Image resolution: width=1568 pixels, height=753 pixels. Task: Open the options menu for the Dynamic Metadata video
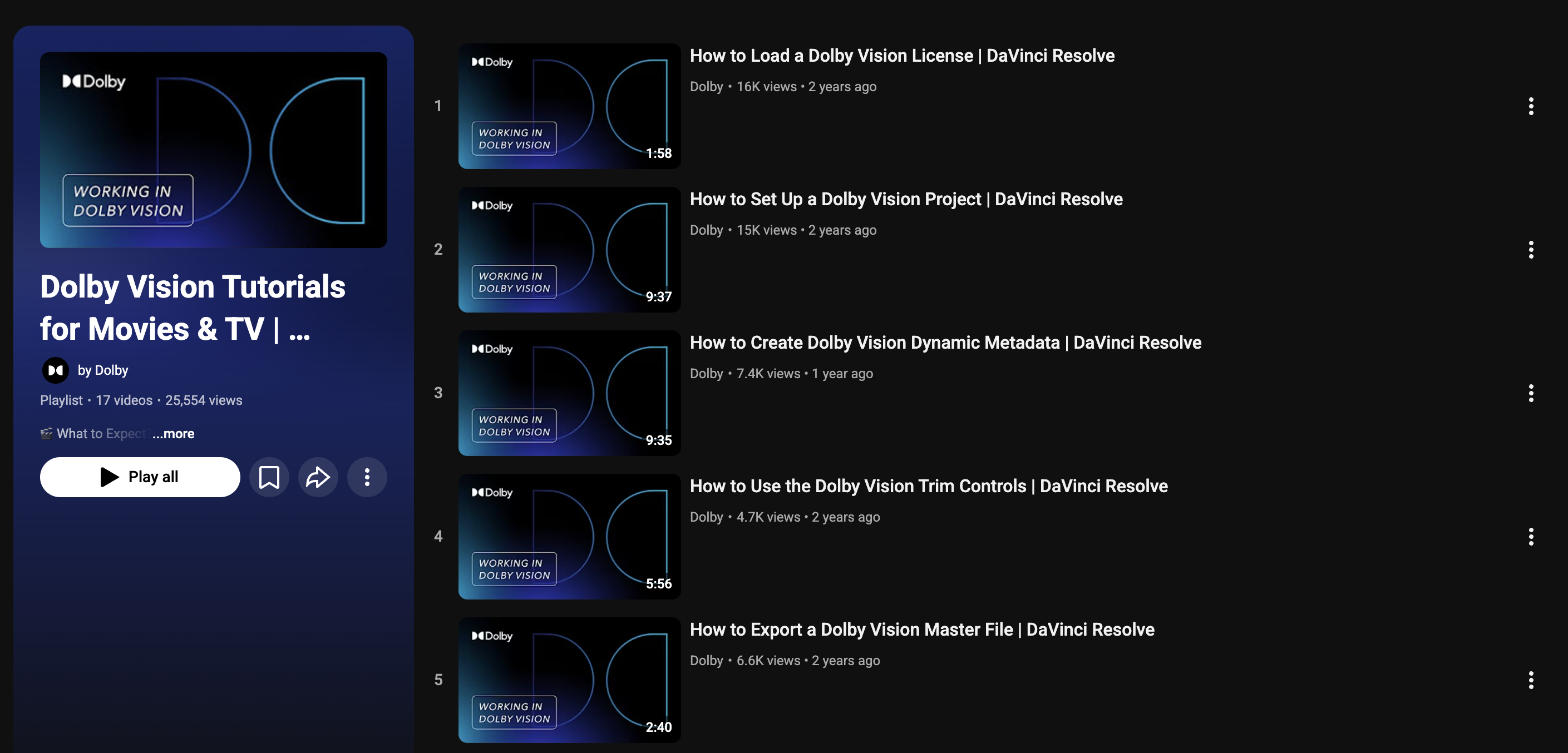pos(1530,394)
